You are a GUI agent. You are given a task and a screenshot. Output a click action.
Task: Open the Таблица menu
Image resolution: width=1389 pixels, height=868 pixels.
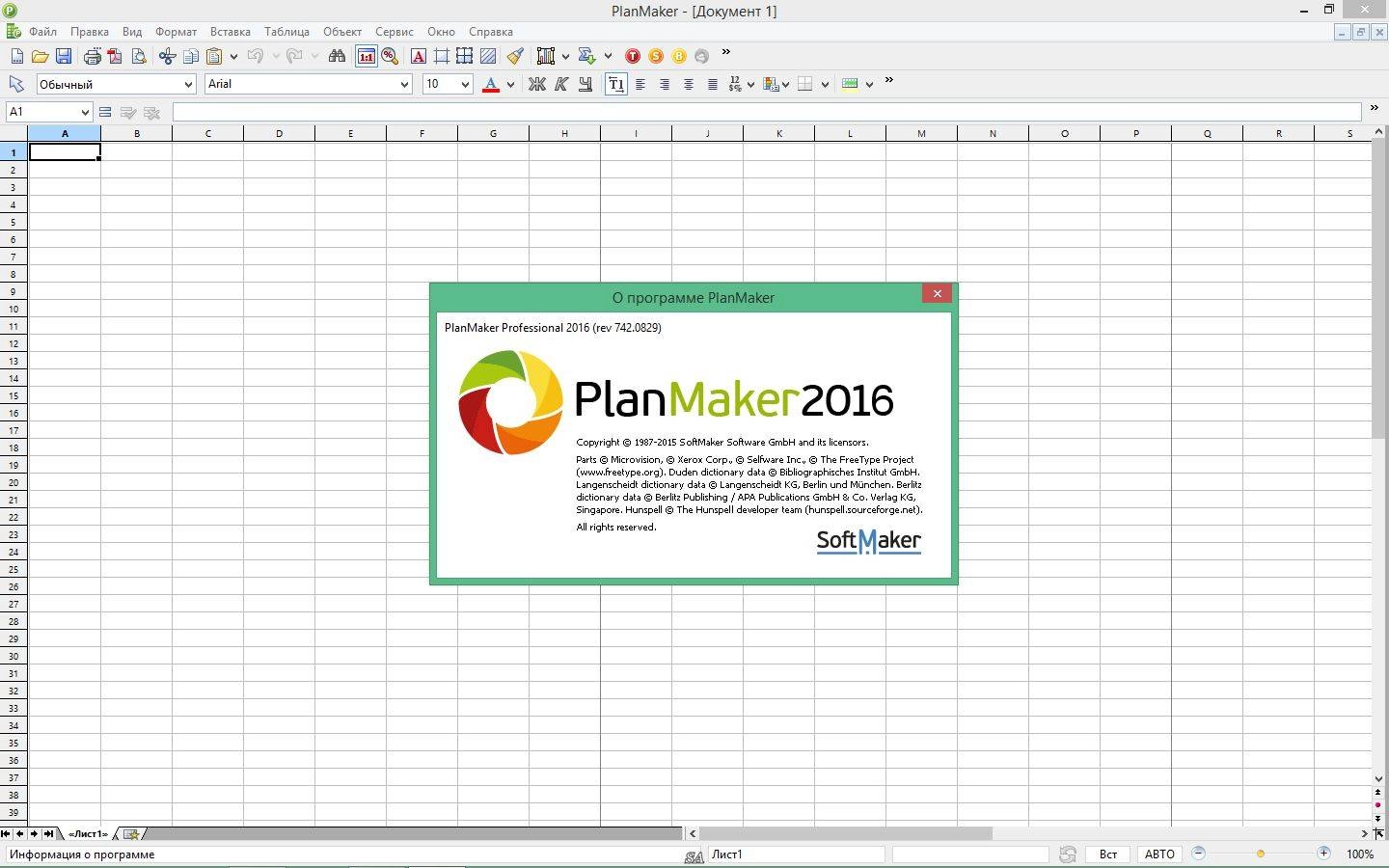pyautogui.click(x=286, y=32)
